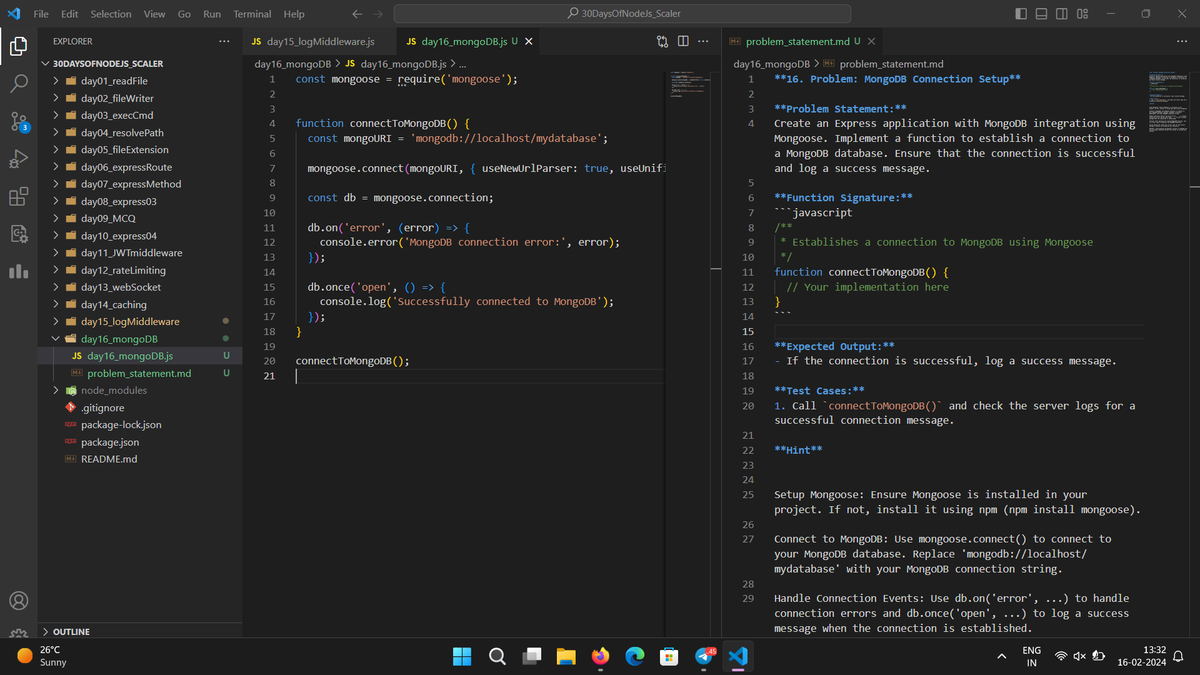Go back with the left navigation arrow
The height and width of the screenshot is (675, 1200).
(357, 14)
